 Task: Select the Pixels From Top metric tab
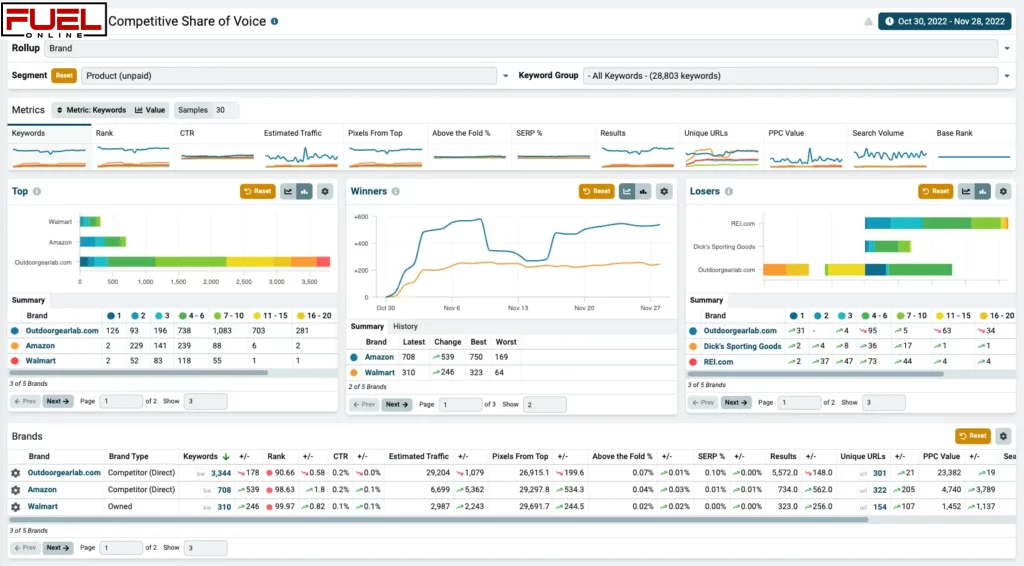click(385, 147)
